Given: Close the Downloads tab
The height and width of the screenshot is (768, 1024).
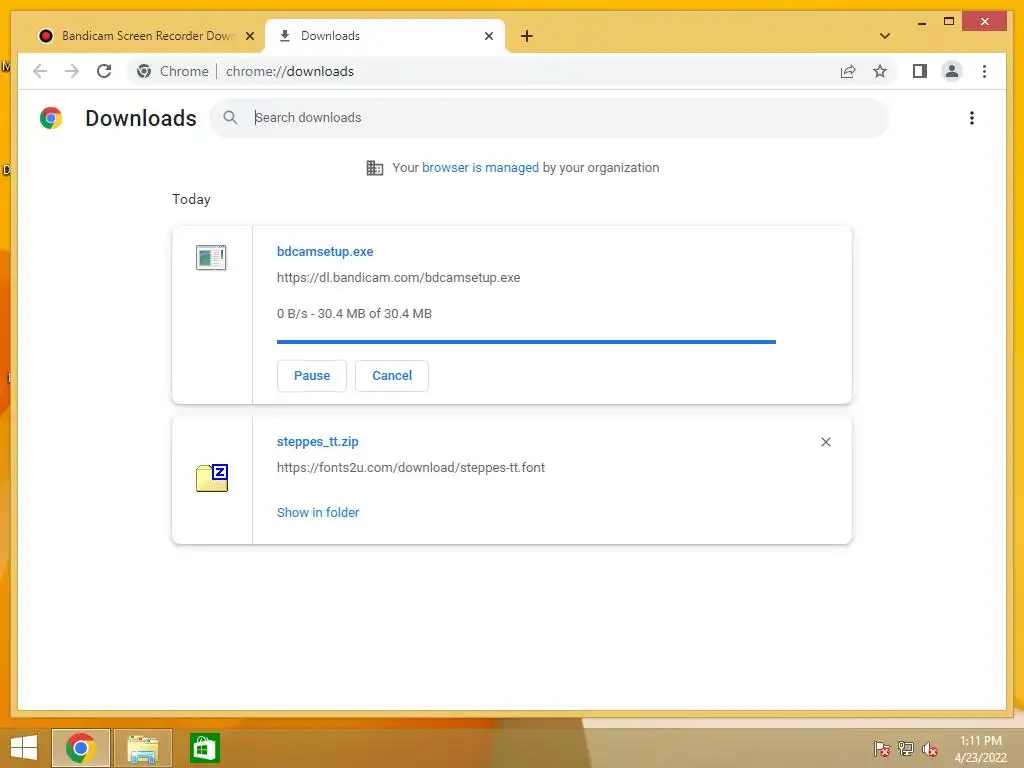Looking at the screenshot, I should [x=488, y=36].
